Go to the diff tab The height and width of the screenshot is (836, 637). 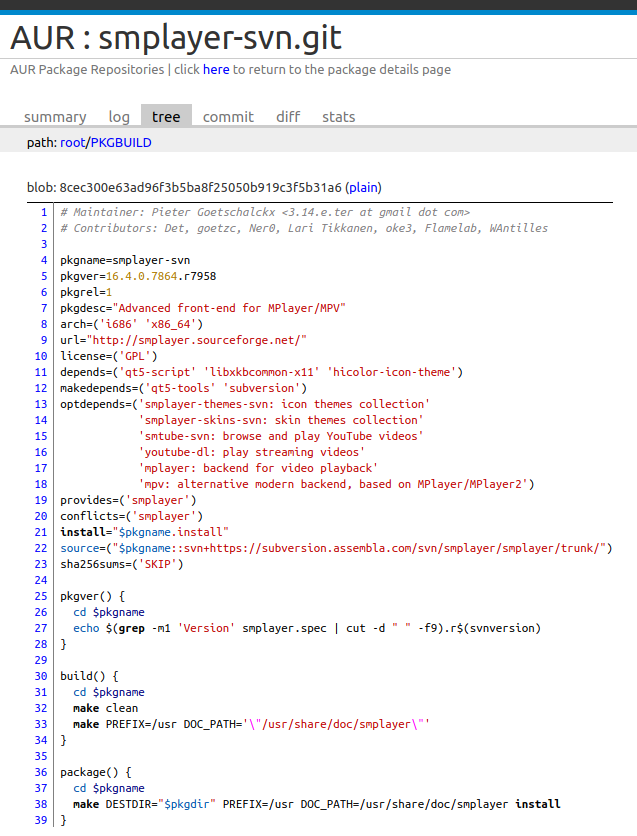tap(288, 117)
